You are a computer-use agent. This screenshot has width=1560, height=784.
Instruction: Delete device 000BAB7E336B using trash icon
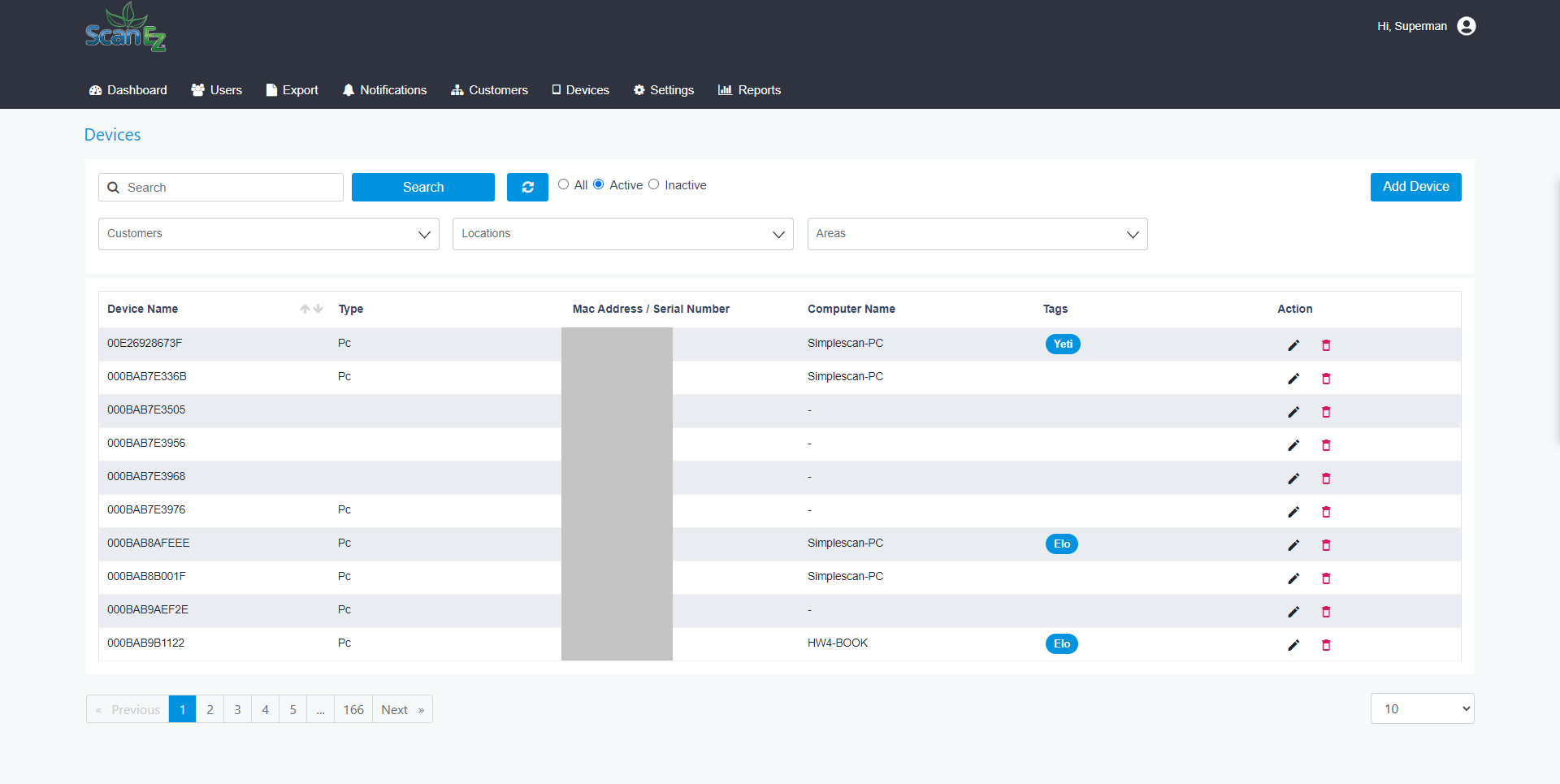pyautogui.click(x=1326, y=379)
